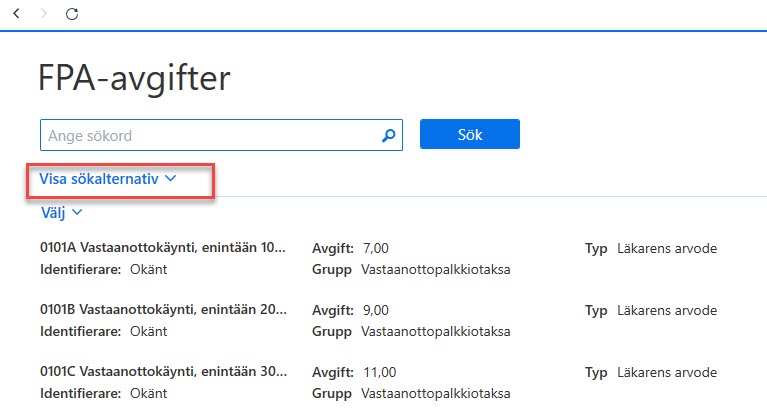Screen dimensions: 767x415
Task: Click Identifierare 'Okänt' under 0101C
Action: pyautogui.click(x=148, y=393)
